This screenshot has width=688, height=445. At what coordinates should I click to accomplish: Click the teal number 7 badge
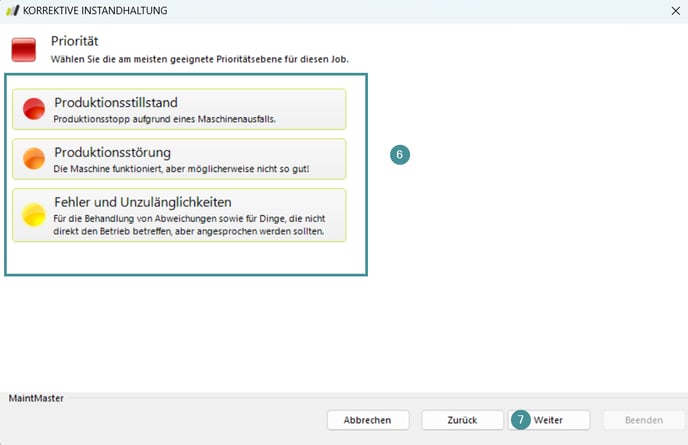[x=521, y=420]
